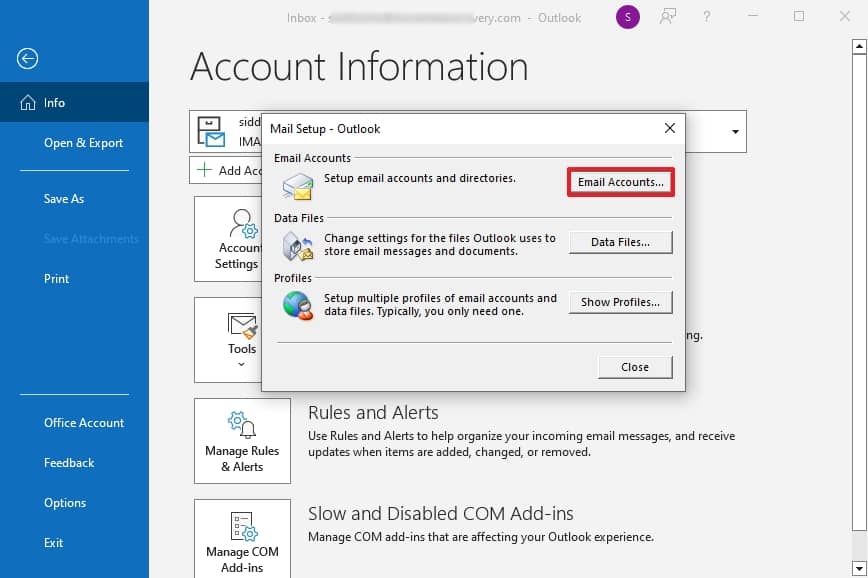This screenshot has width=868, height=578.
Task: Click the Manage Rules & Alerts button
Action: pos(242,441)
